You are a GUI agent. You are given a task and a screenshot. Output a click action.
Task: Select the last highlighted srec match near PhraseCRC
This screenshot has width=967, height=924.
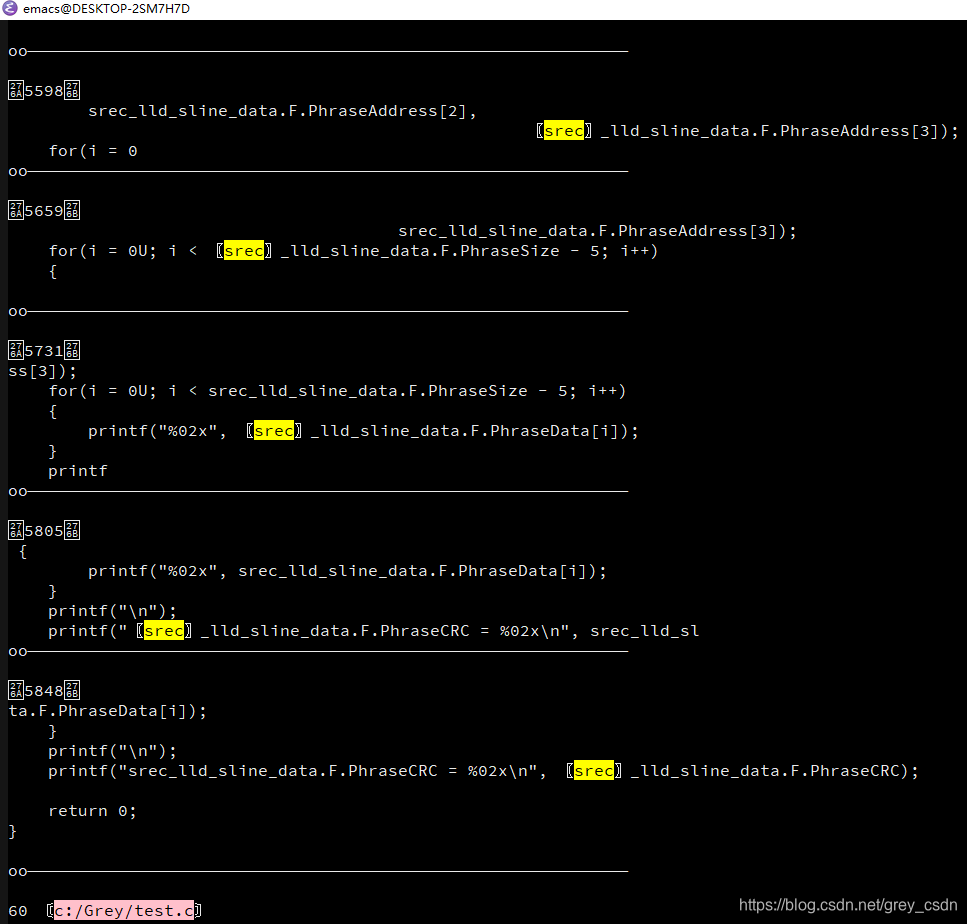(x=593, y=770)
